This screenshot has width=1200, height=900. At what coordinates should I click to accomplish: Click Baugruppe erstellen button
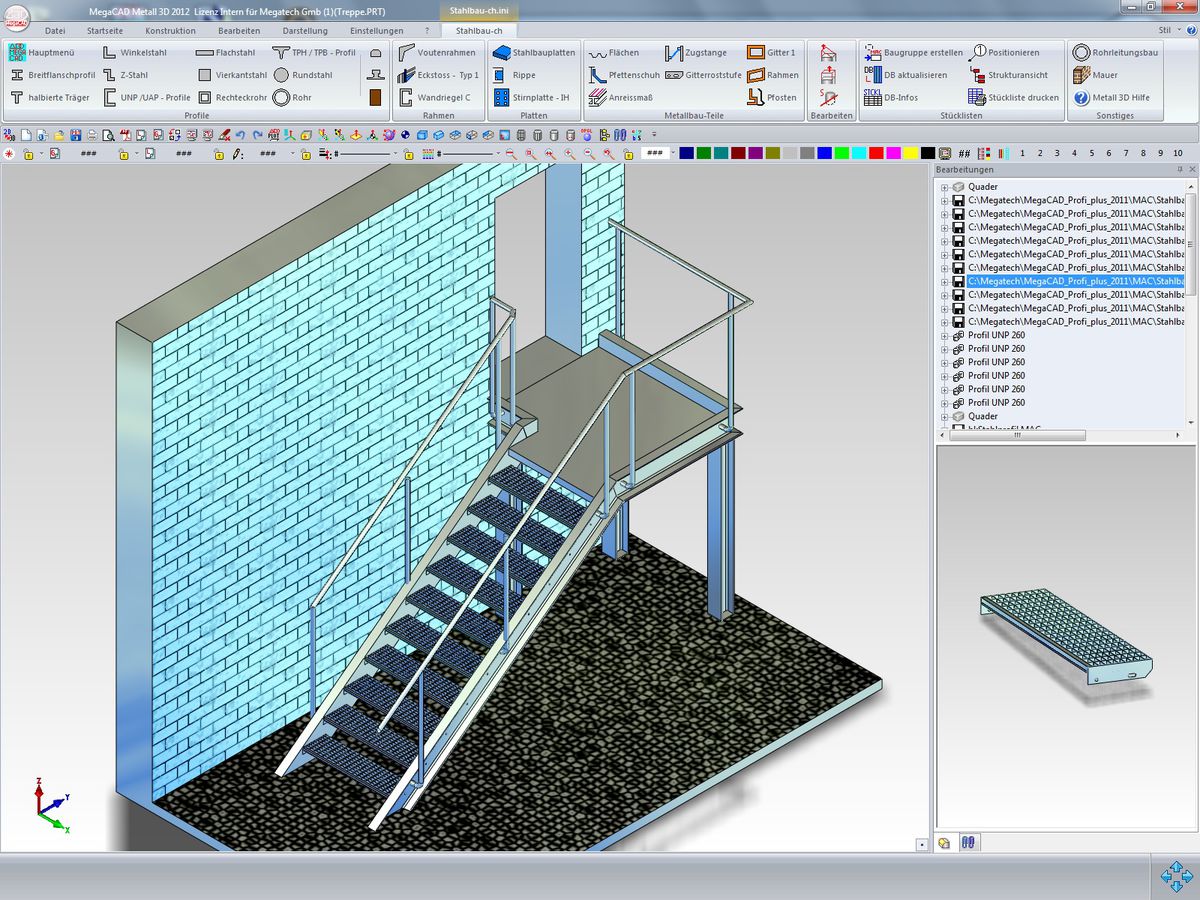(913, 52)
